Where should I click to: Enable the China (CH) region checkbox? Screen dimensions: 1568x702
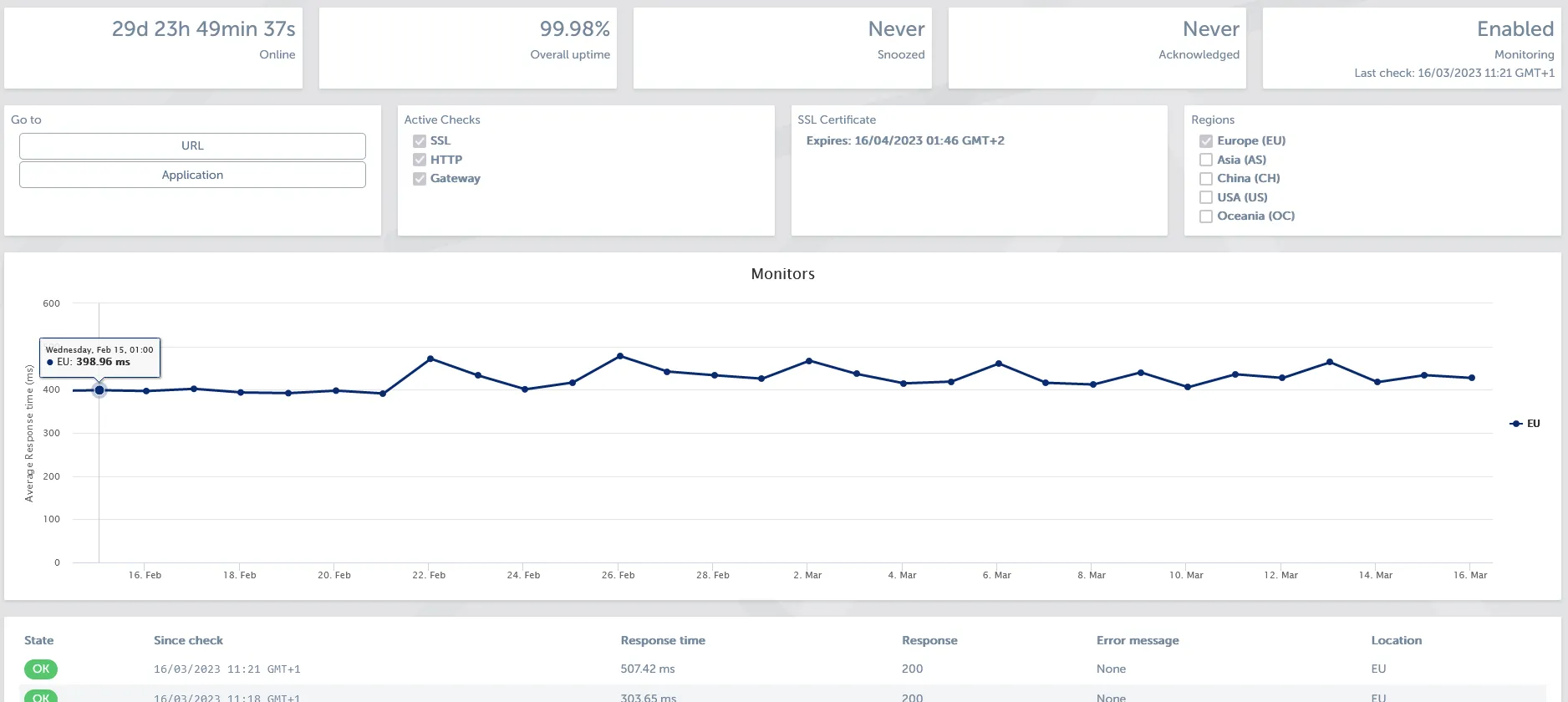pos(1206,179)
